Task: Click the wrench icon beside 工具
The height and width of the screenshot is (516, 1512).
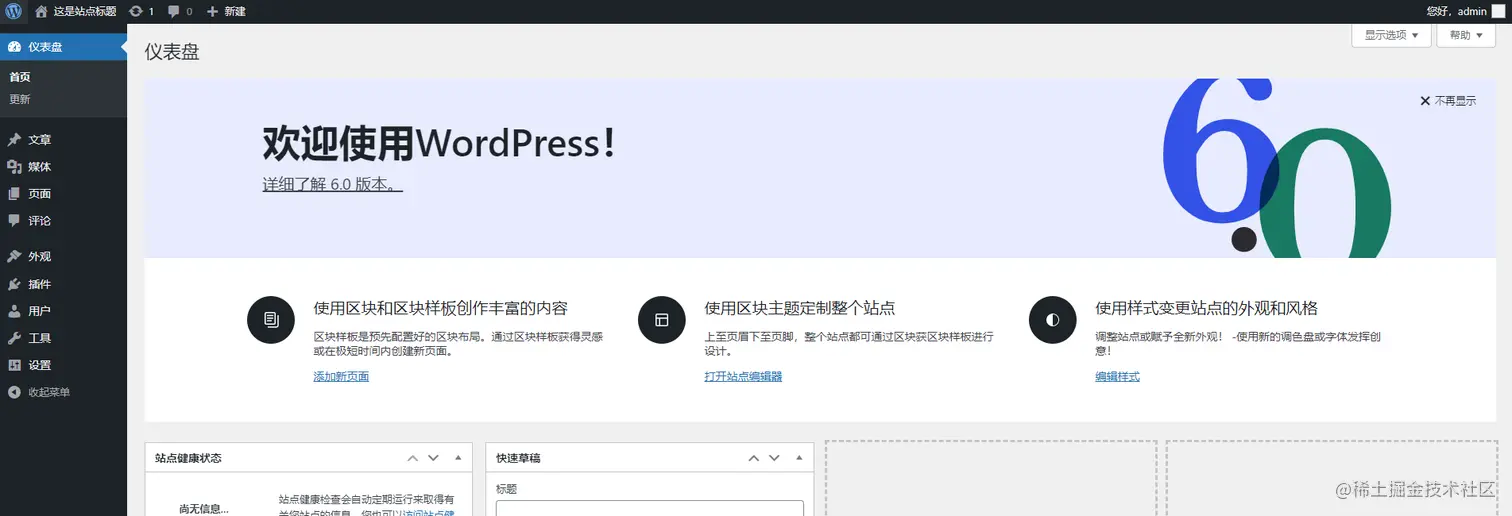Action: pyautogui.click(x=14, y=338)
